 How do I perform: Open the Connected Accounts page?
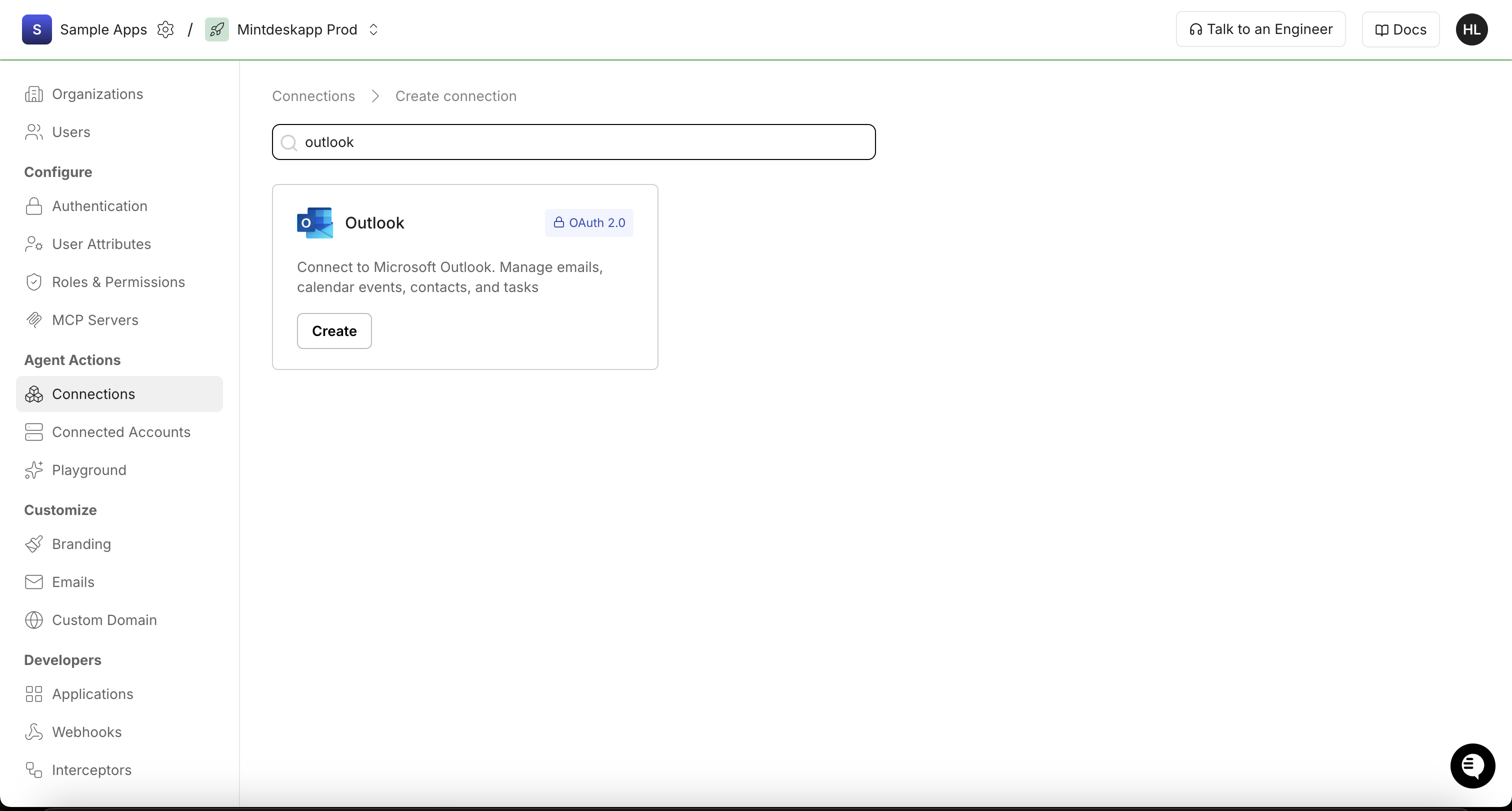(x=121, y=432)
